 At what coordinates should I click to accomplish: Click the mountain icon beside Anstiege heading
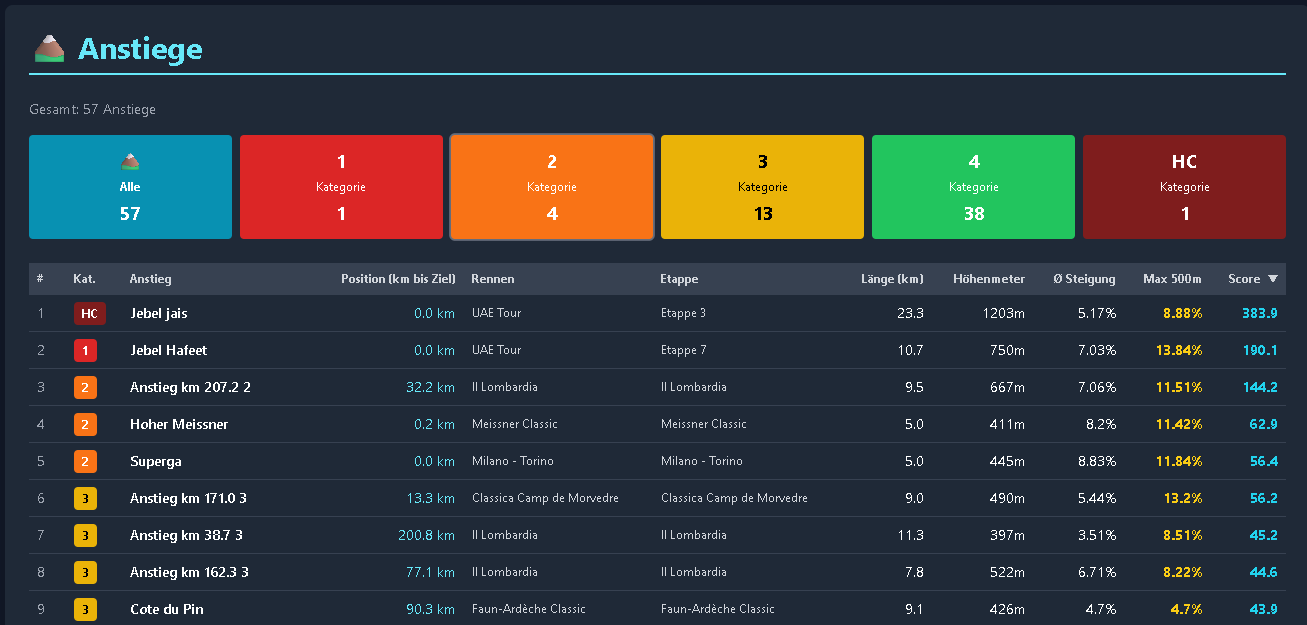(x=49, y=48)
